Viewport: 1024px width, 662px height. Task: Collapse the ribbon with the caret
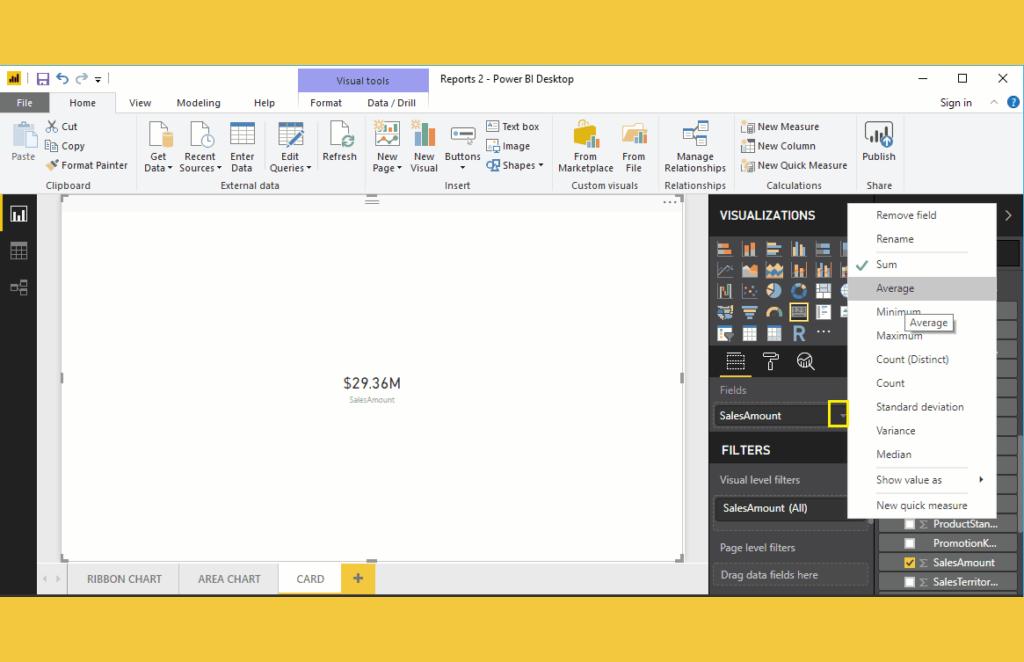993,102
